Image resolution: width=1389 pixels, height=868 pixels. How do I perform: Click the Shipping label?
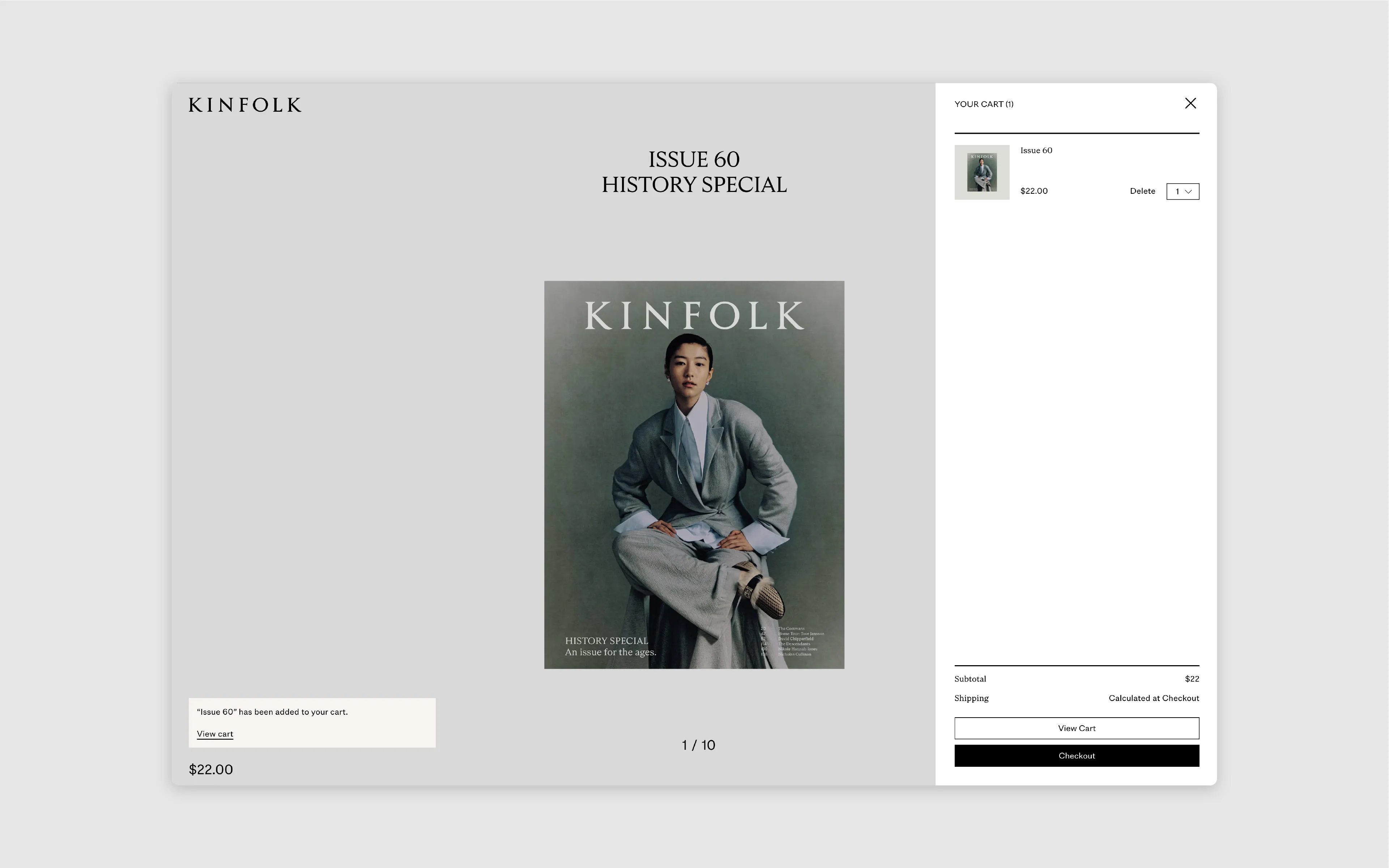tap(971, 698)
